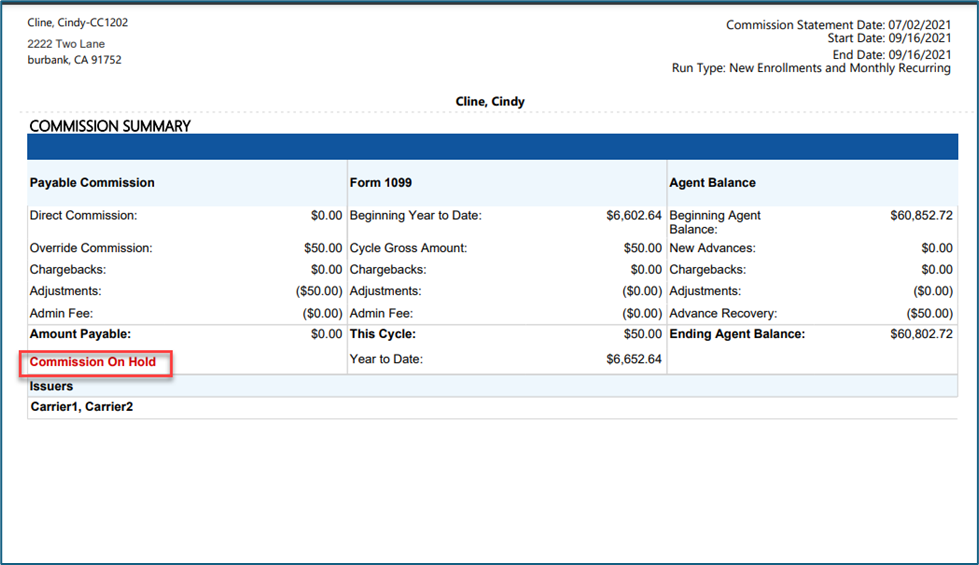Select the Form 1099 column header
The height and width of the screenshot is (565, 979).
(381, 183)
